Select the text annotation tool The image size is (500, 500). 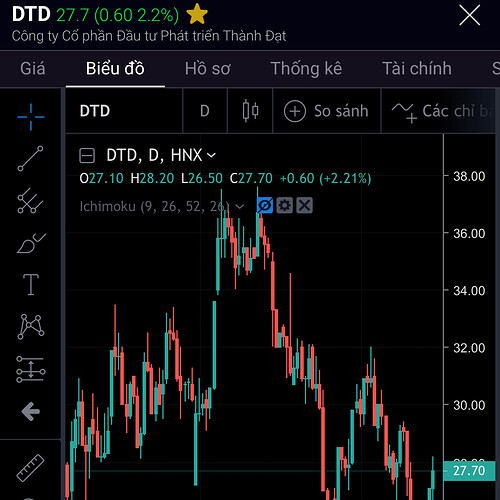pyautogui.click(x=31, y=284)
